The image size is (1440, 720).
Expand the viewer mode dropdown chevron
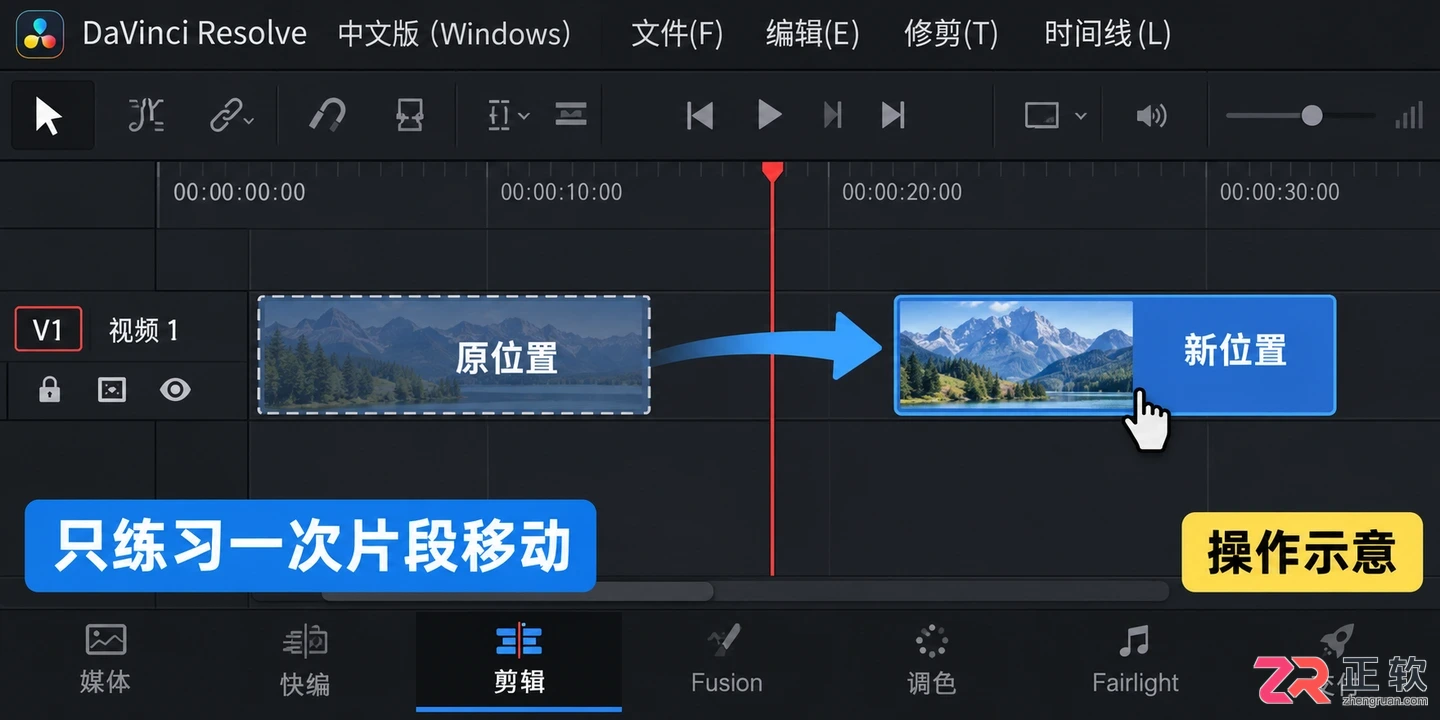(x=1081, y=116)
